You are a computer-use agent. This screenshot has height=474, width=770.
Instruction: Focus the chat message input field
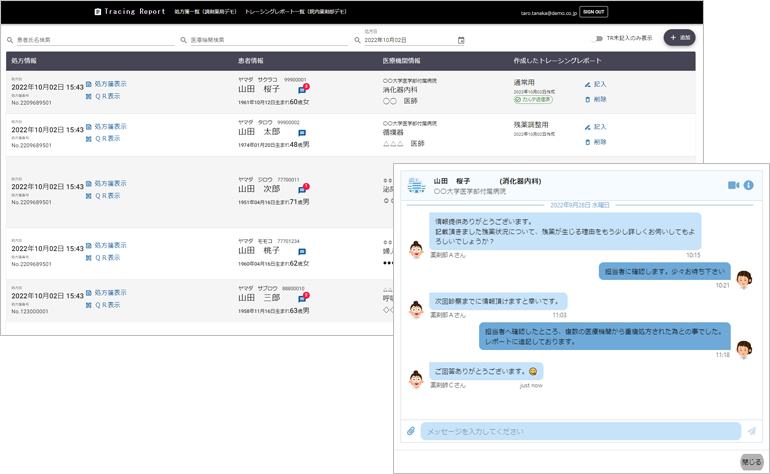[x=580, y=431]
